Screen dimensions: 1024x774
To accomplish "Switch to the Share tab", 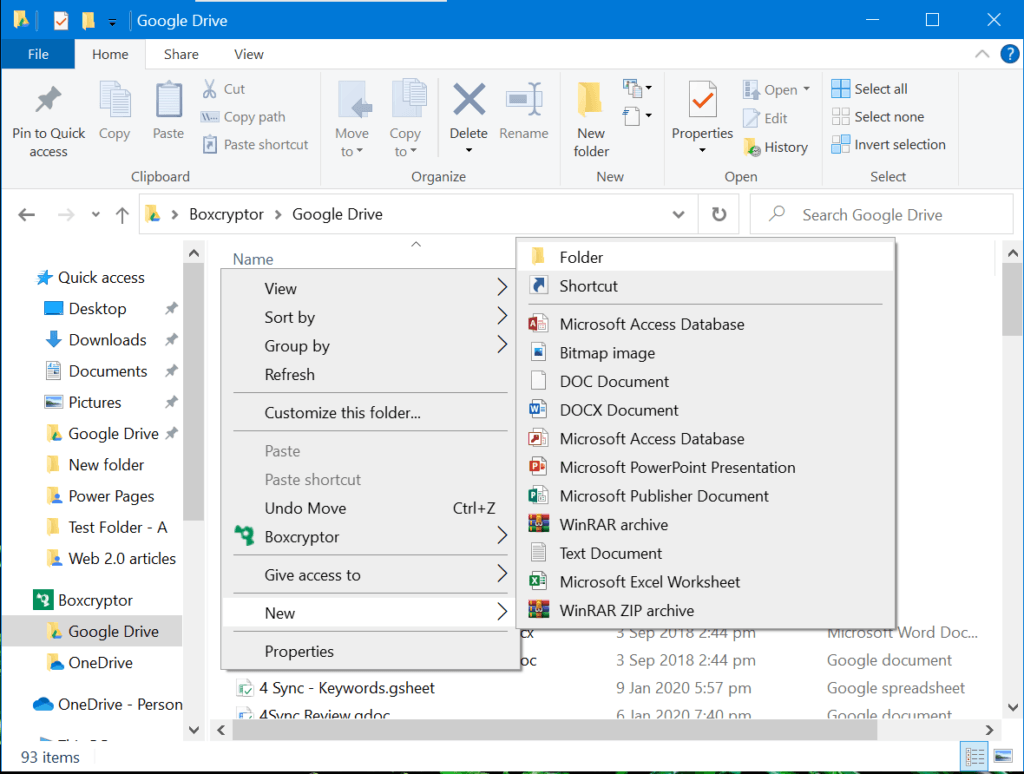I will [x=181, y=54].
